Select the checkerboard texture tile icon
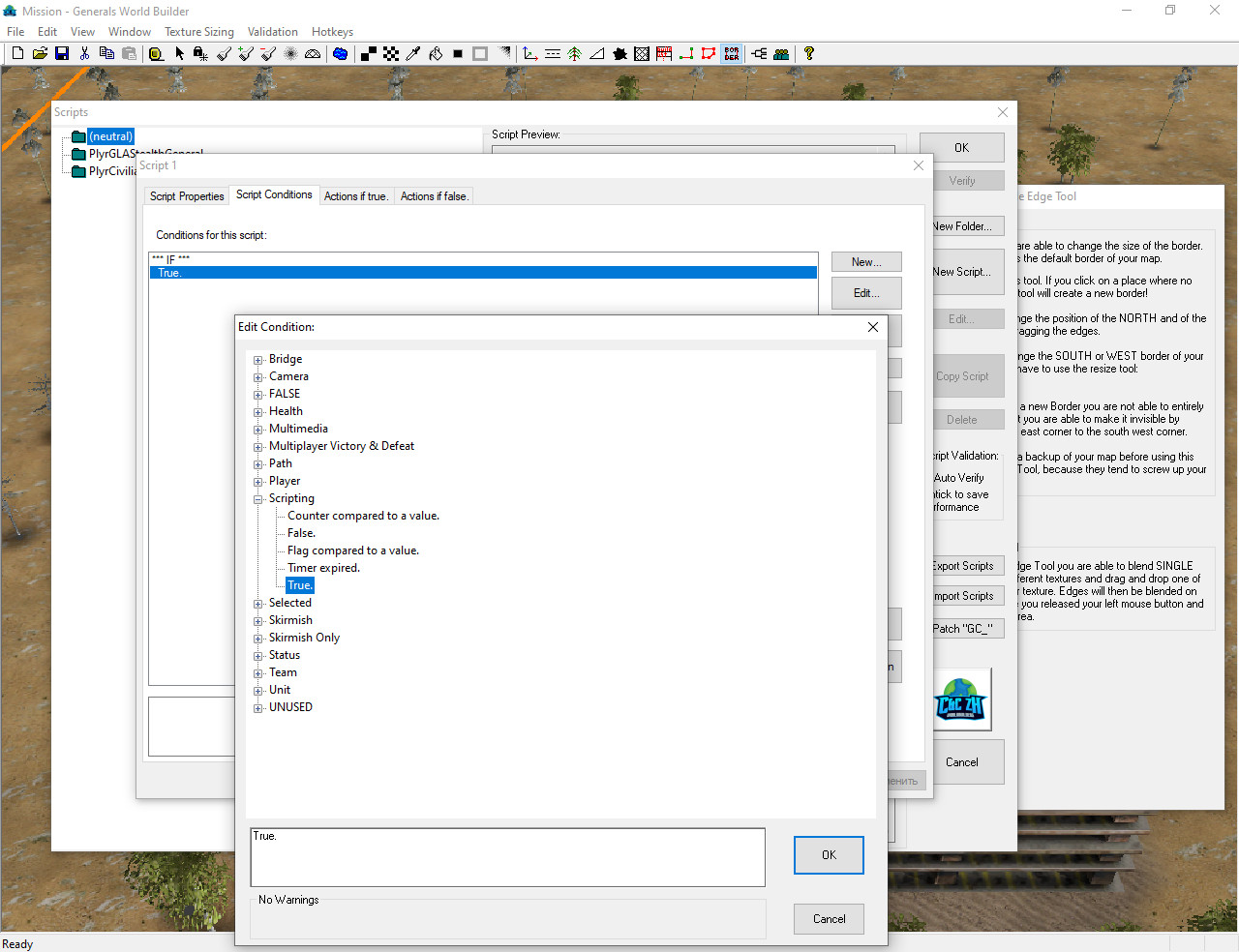The width and height of the screenshot is (1239, 952). coord(391,54)
